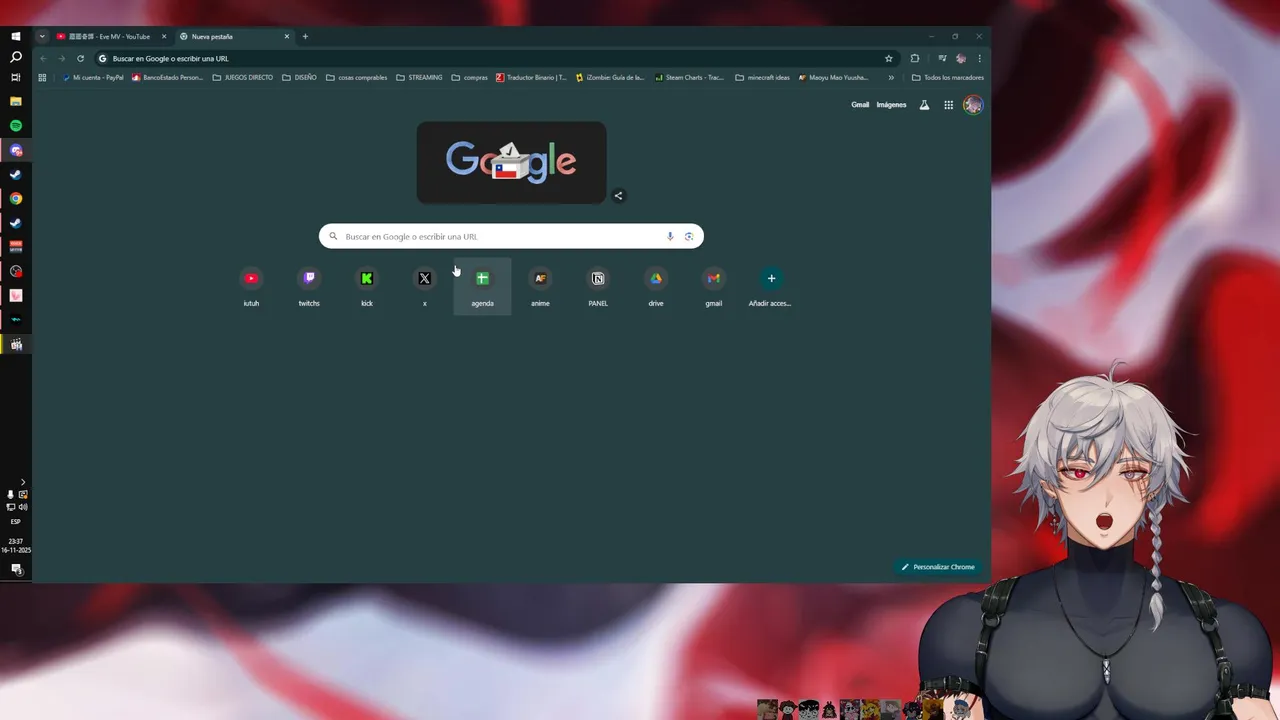Viewport: 1280px width, 720px height.
Task: Open the kick shortcut tile
Action: tap(367, 286)
